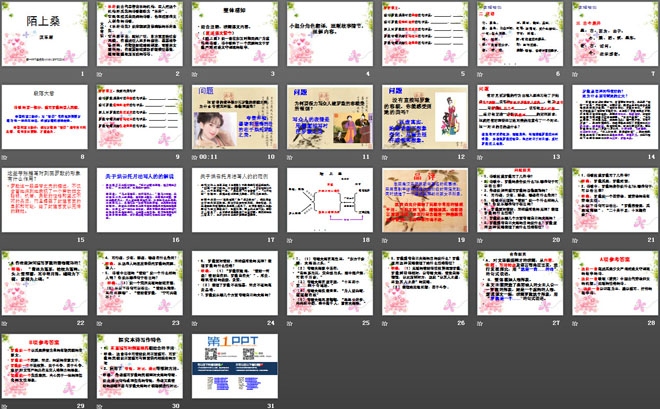Click the star icon below slide 18

tap(290, 241)
